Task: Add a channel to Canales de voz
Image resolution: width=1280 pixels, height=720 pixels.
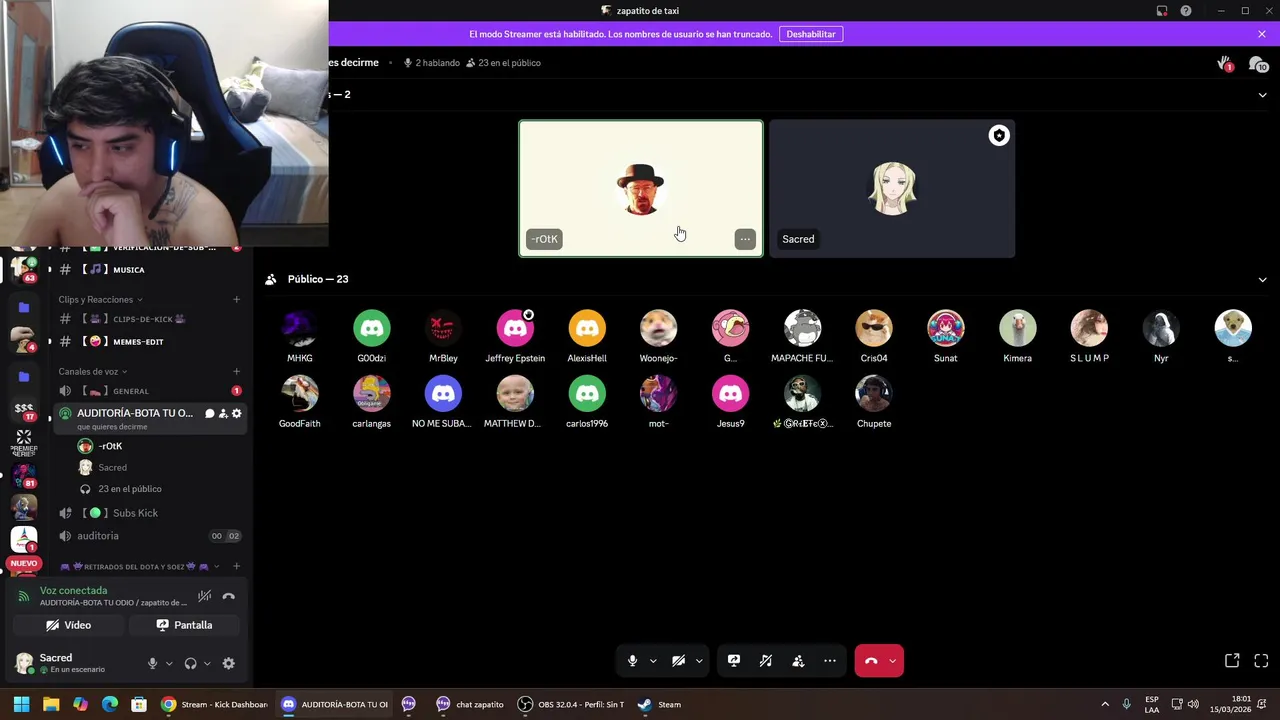Action: (236, 371)
